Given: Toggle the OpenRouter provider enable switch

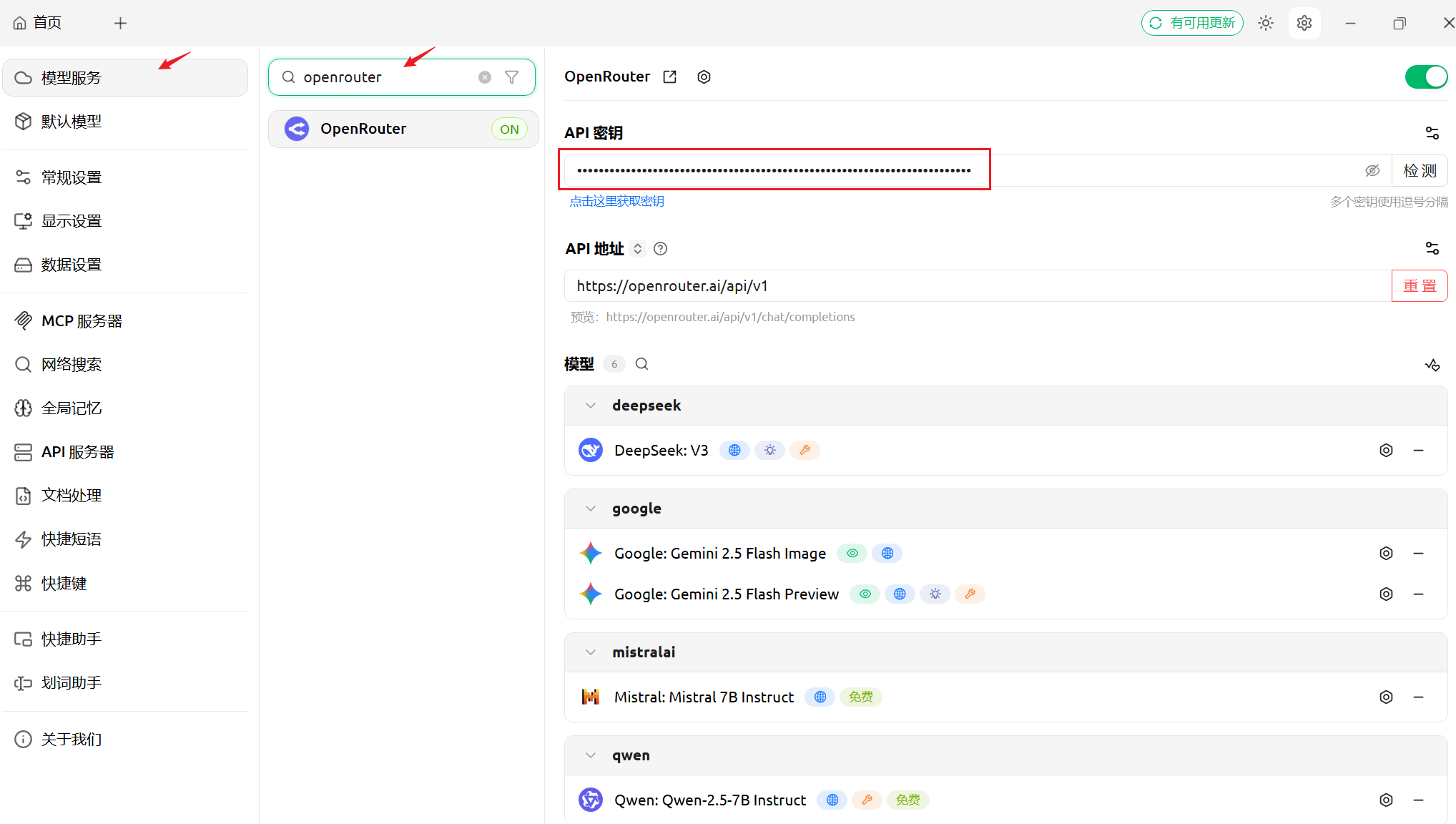Looking at the screenshot, I should [1425, 77].
